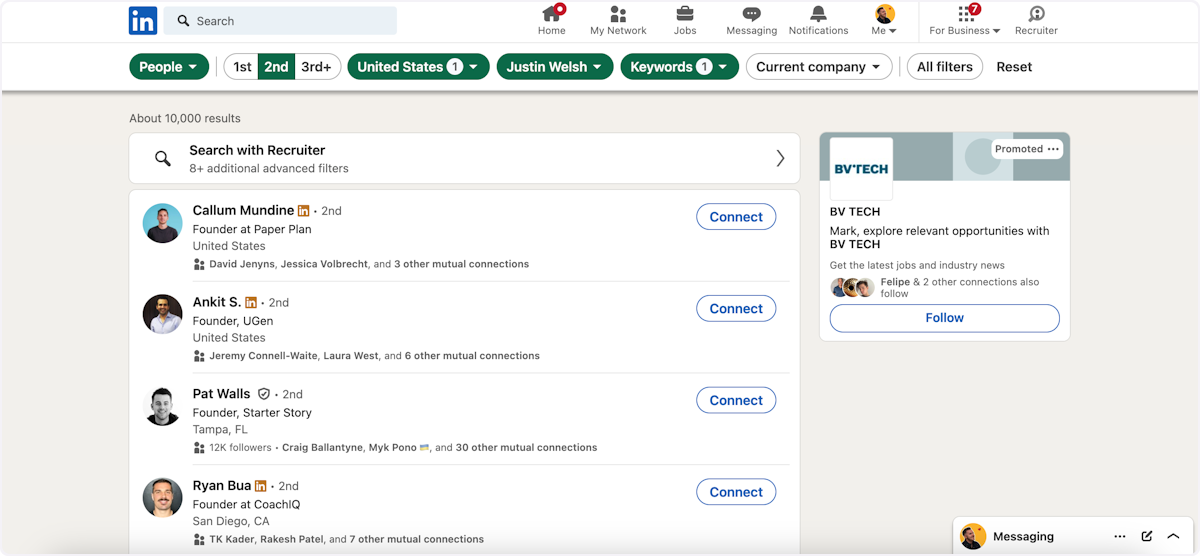Toggle the 2nd connections filter
The width and height of the screenshot is (1200, 556).
(277, 67)
